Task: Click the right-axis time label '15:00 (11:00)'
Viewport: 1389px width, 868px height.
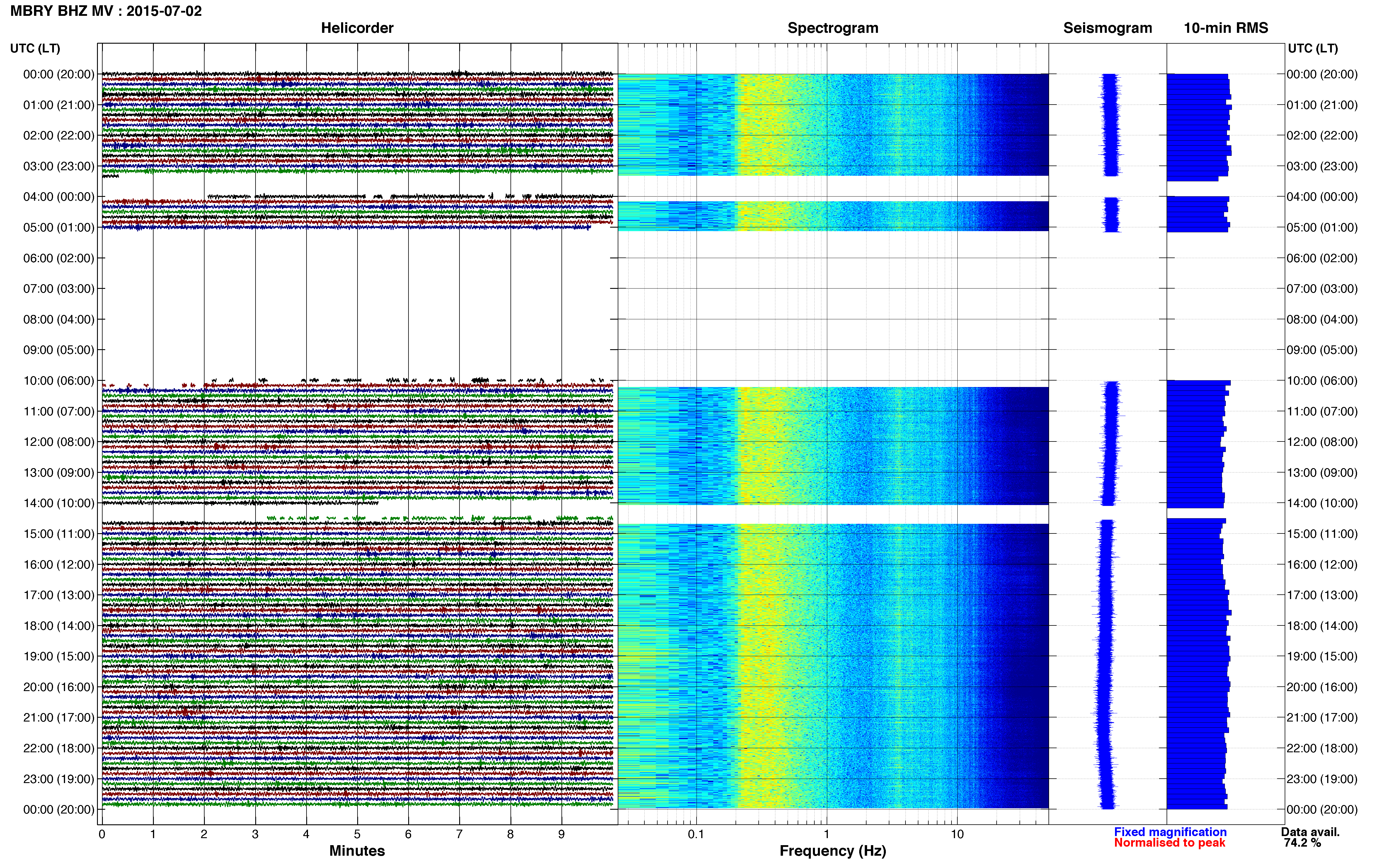Action: [x=1322, y=534]
